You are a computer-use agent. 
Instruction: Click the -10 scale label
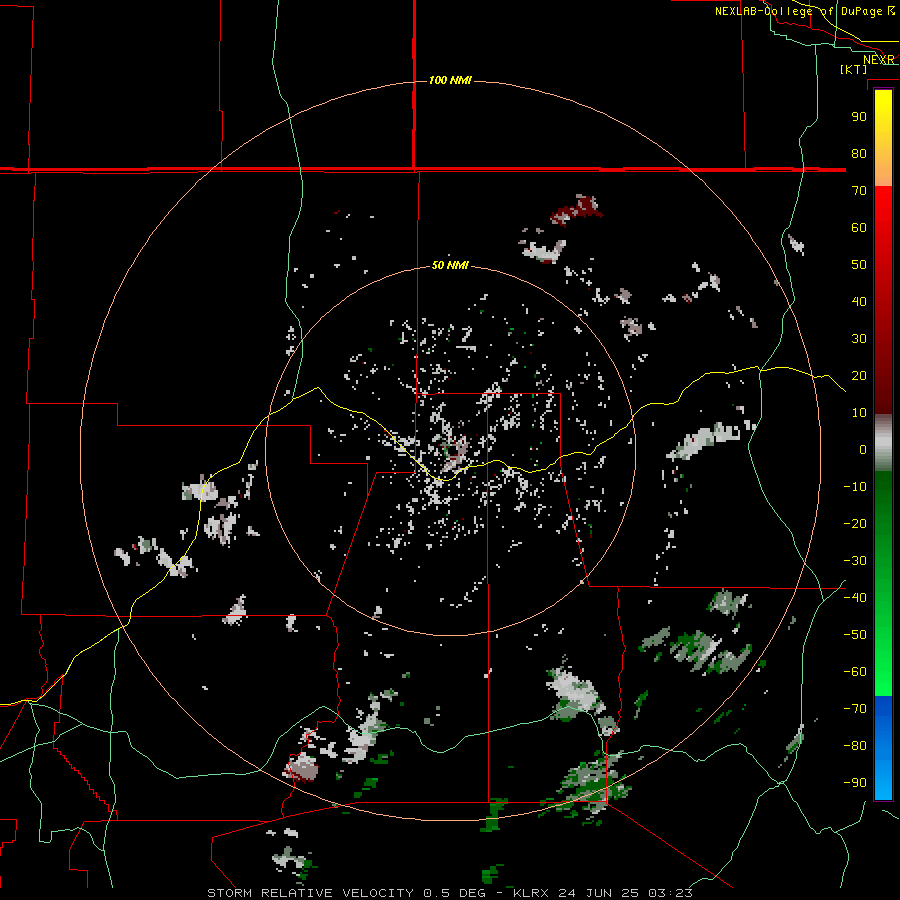(x=855, y=487)
